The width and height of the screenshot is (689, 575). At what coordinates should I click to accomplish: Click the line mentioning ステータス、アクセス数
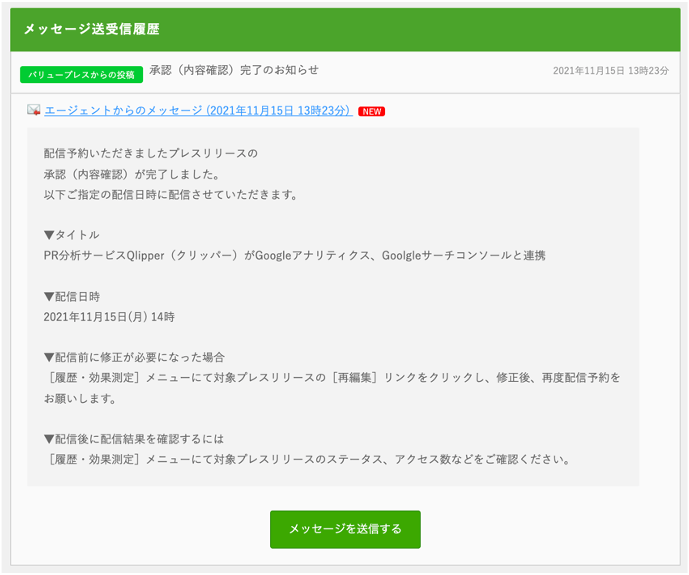(x=308, y=460)
